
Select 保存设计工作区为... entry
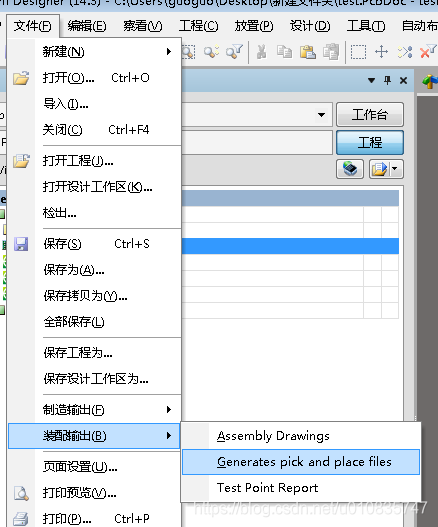[94, 379]
